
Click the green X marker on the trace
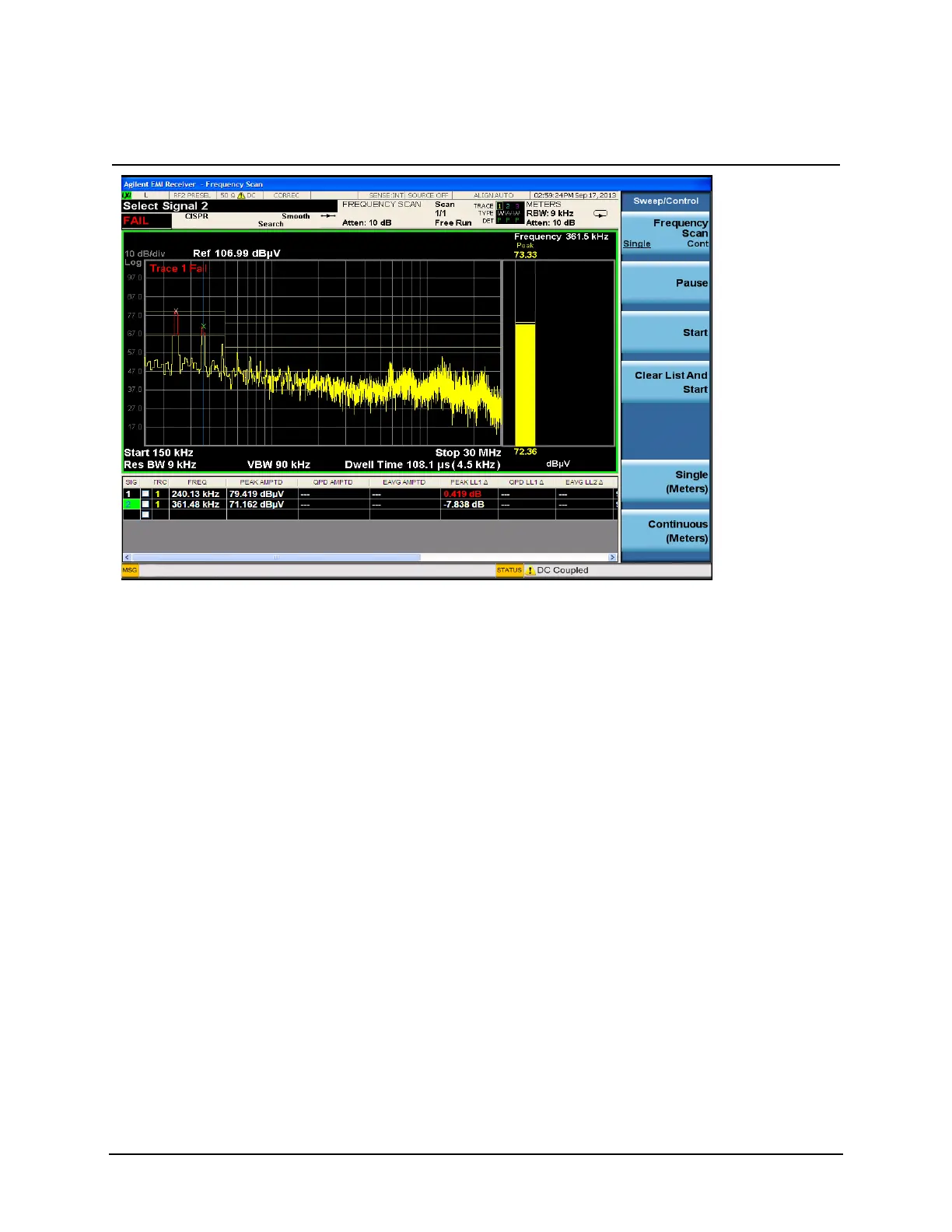click(x=204, y=326)
